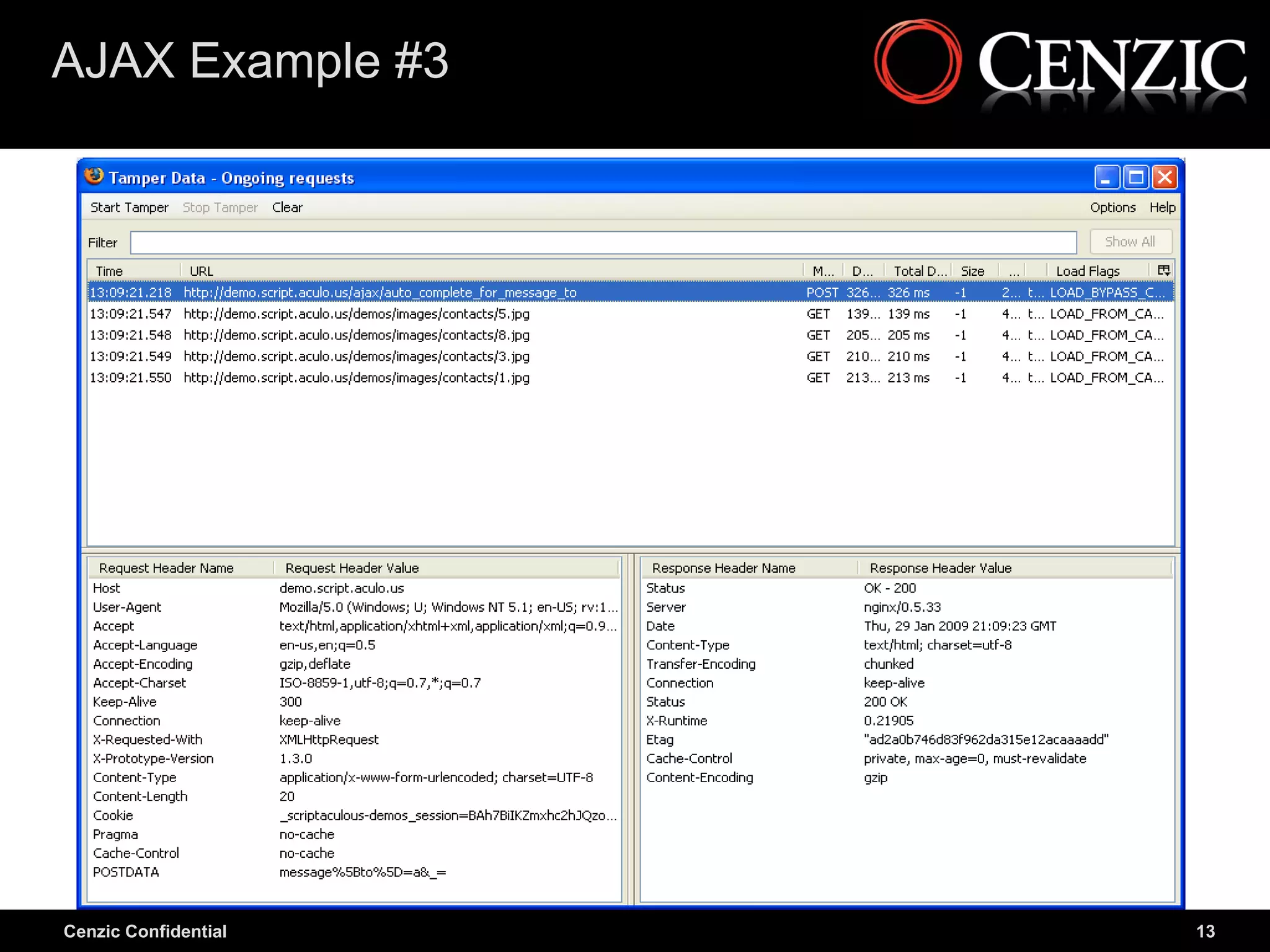Select the Transfer-Encoding response header row
The height and width of the screenshot is (952, 1270).
click(907, 664)
